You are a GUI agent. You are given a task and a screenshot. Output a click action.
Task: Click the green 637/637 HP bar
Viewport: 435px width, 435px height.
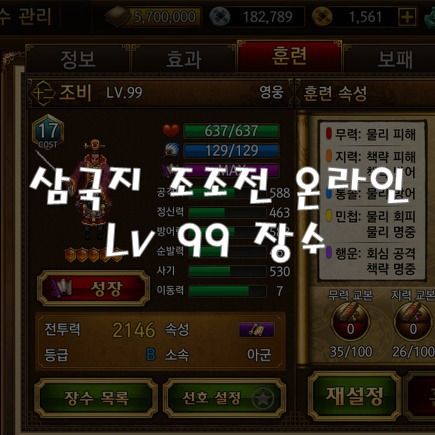pos(231,131)
